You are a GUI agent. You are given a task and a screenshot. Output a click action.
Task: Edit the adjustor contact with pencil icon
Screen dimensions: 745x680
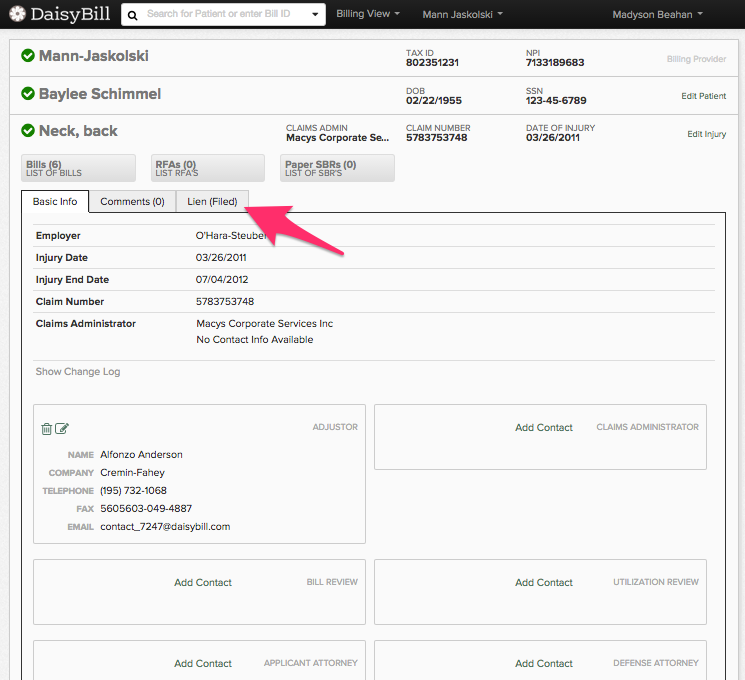click(62, 429)
